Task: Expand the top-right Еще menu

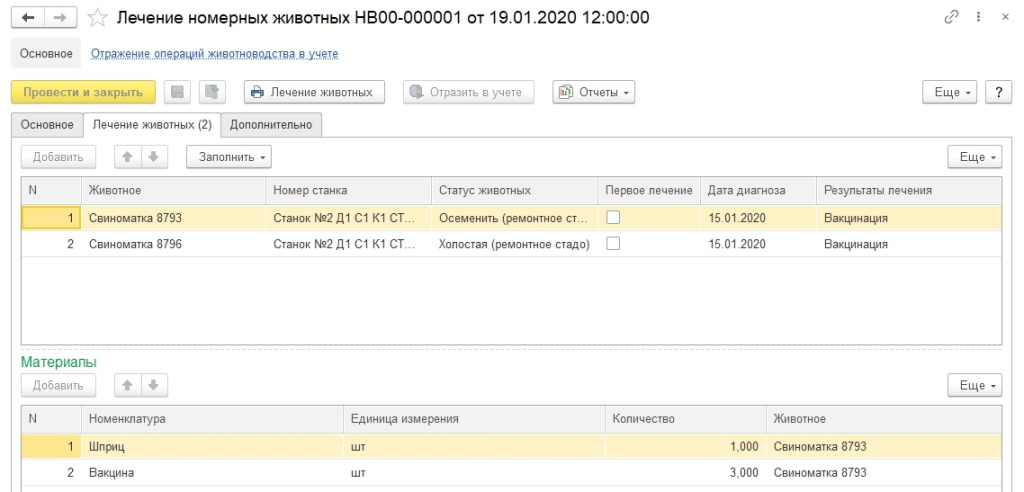Action: (954, 92)
